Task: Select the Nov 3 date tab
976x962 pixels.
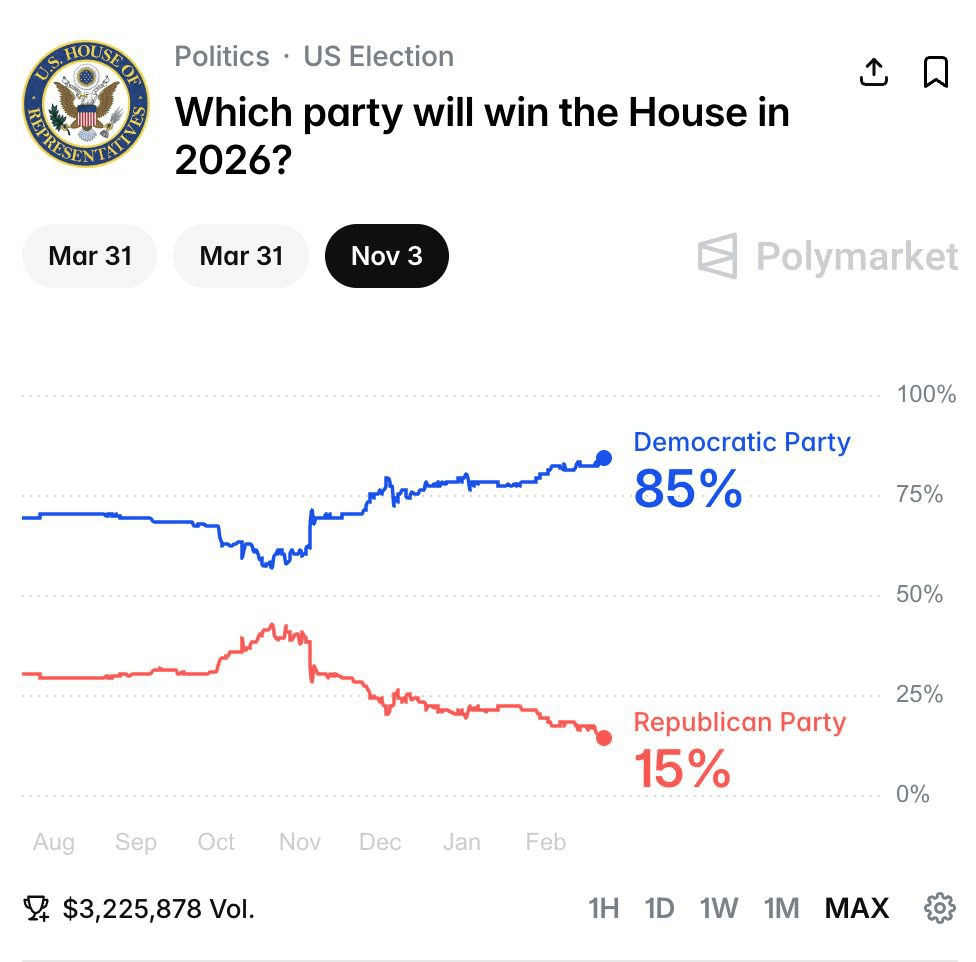Action: (387, 256)
